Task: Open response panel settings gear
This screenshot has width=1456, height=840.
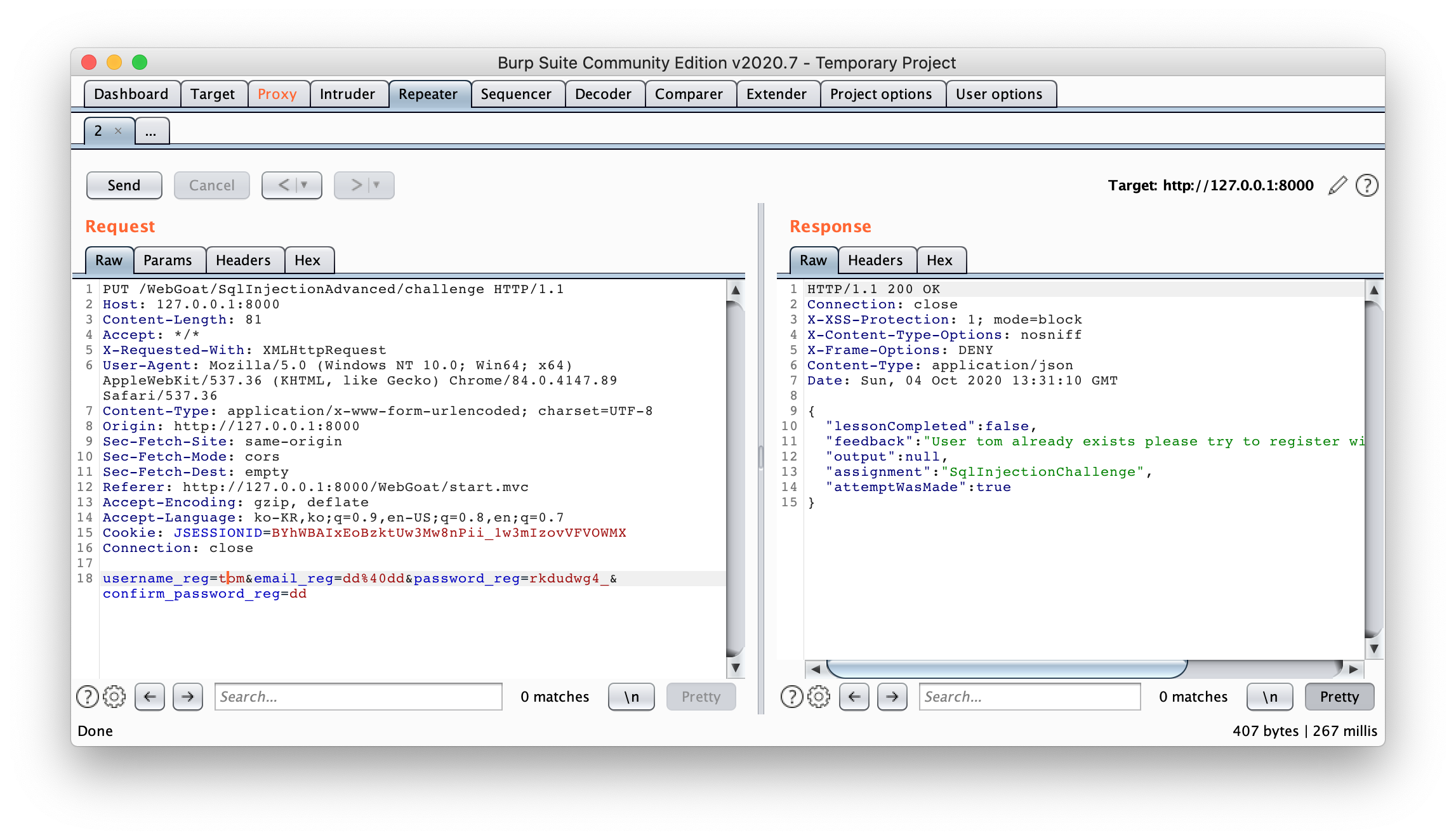Action: (x=819, y=697)
